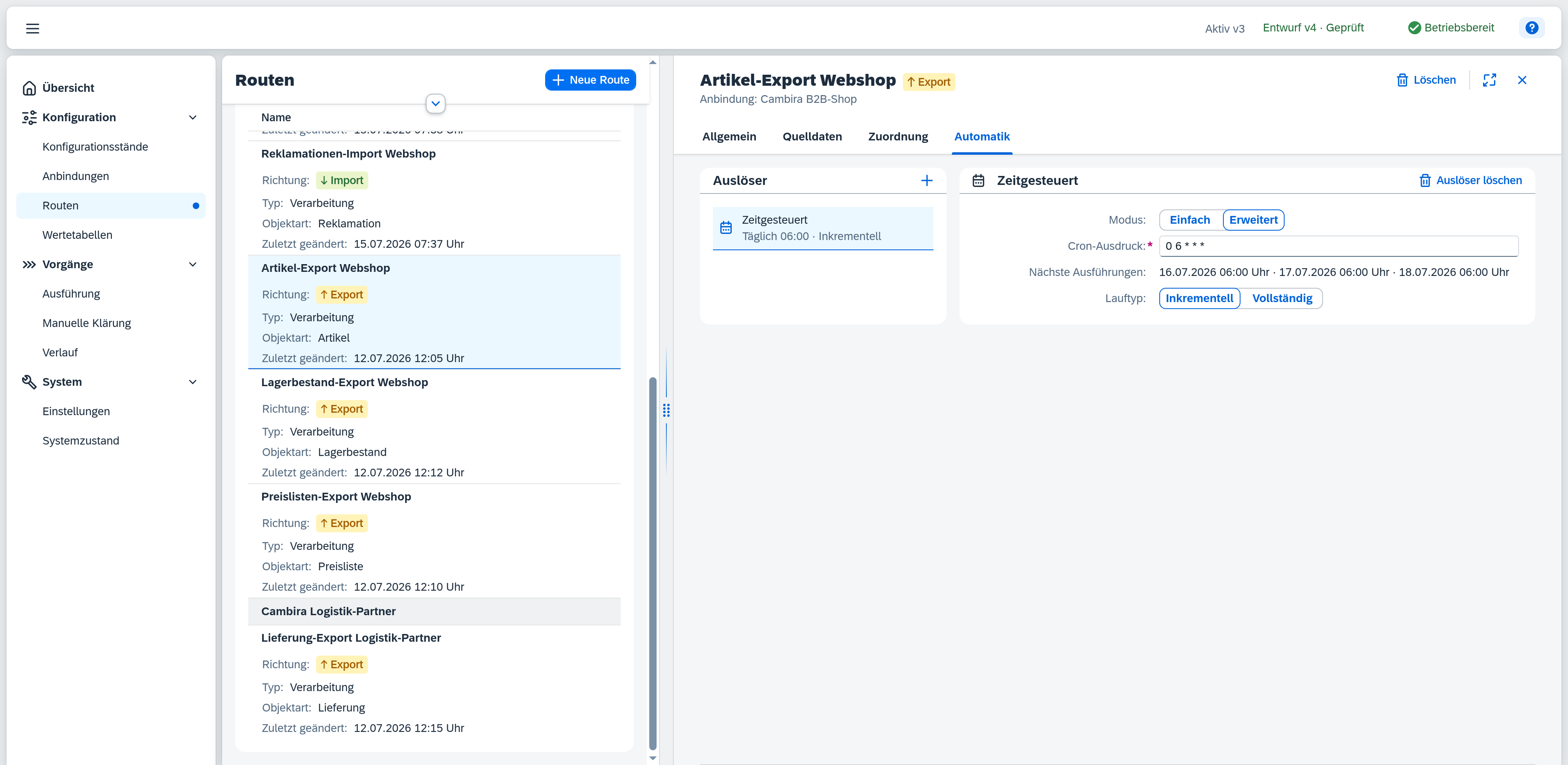Click the Name column header

pyautogui.click(x=276, y=118)
